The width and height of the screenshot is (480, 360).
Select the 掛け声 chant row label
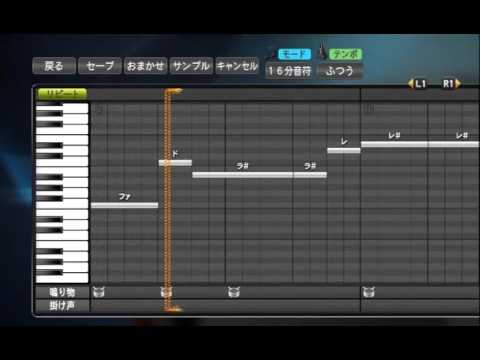(62, 306)
